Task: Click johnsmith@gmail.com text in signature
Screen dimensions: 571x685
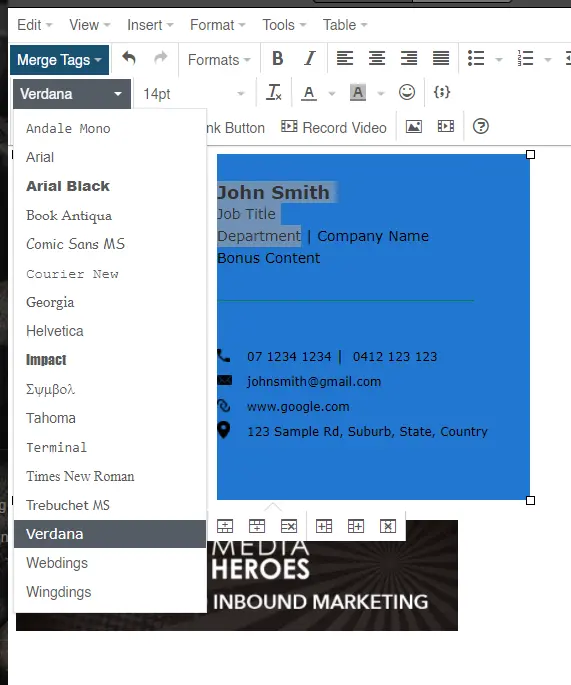Action: pos(314,381)
